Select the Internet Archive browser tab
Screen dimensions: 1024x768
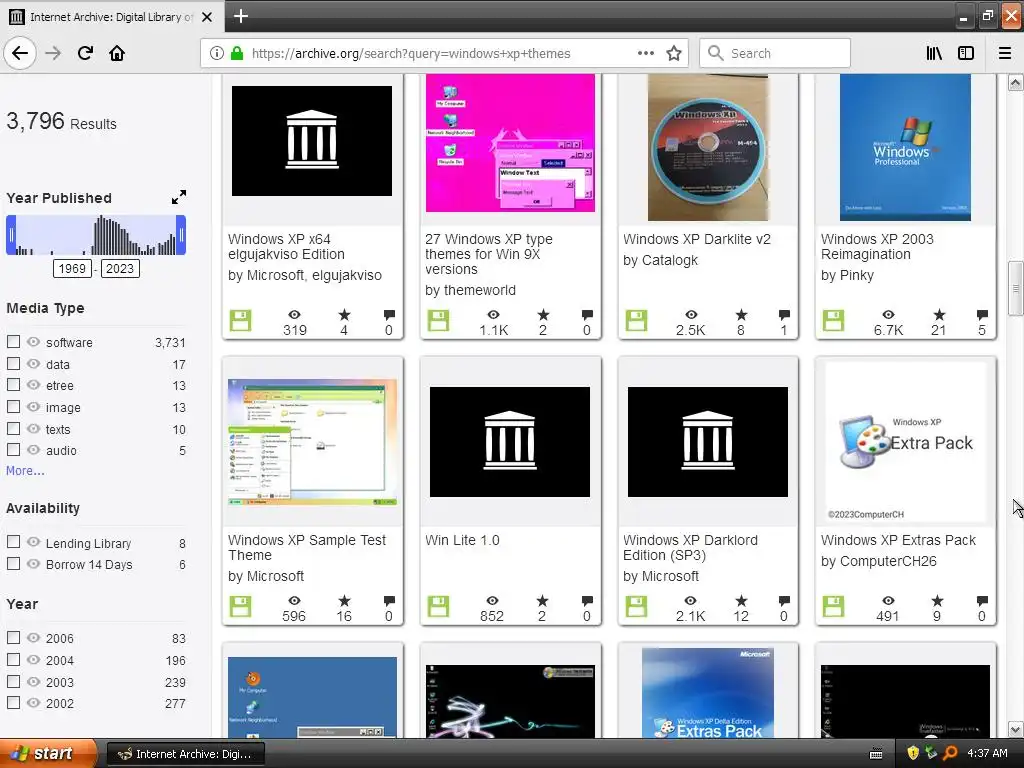point(112,17)
